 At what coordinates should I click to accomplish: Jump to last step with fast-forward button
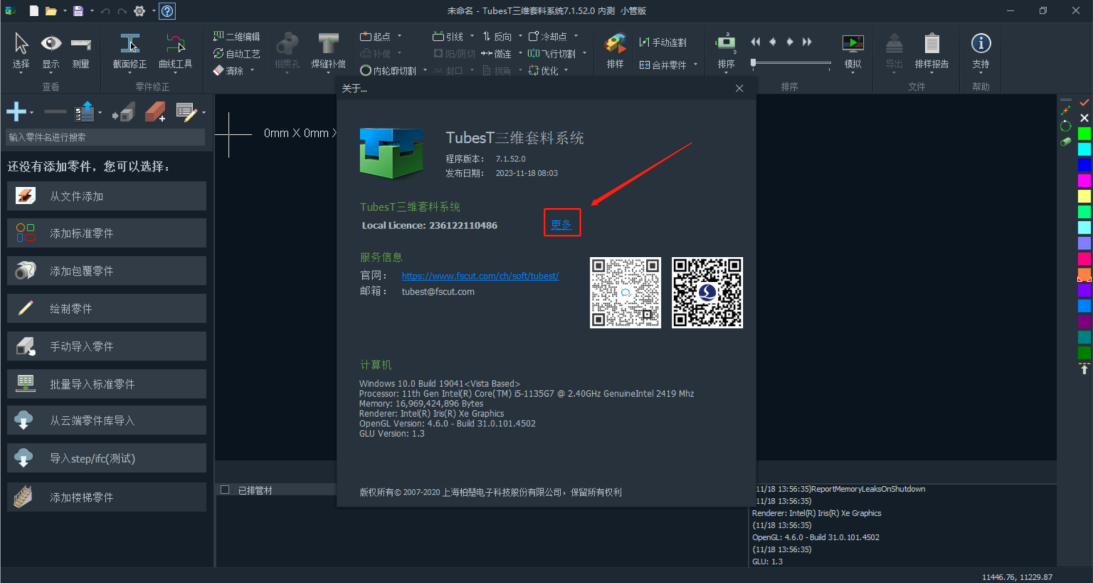coord(807,42)
